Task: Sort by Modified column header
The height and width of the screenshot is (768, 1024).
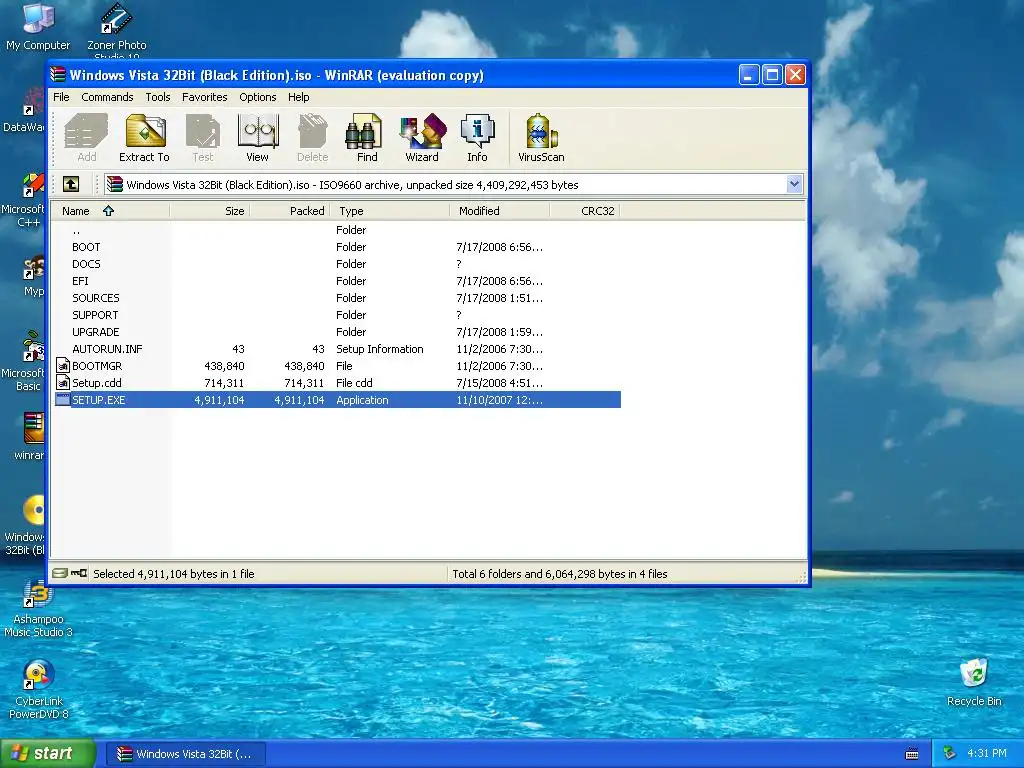Action: point(500,211)
